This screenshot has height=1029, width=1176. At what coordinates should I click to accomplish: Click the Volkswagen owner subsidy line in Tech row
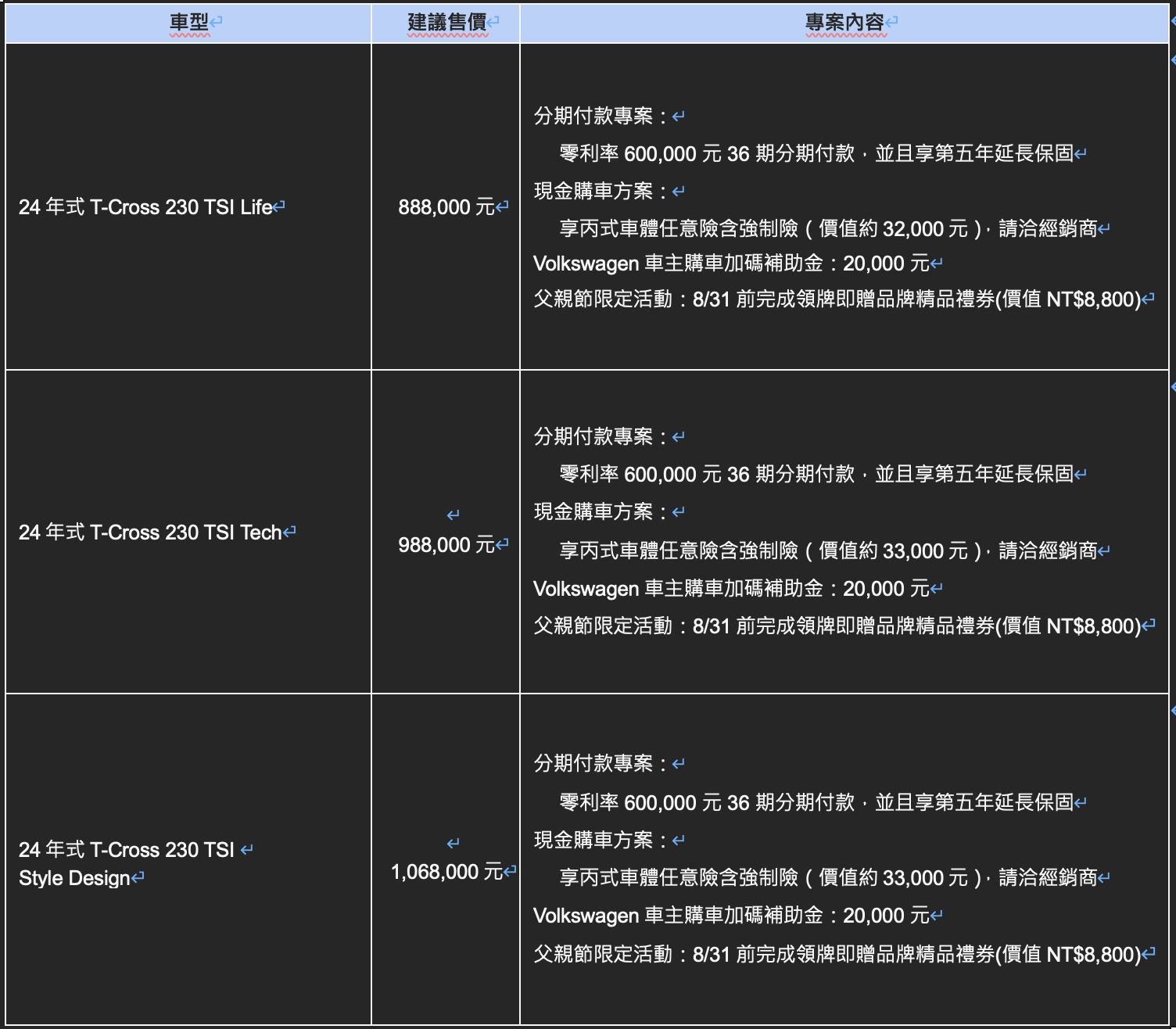pyautogui.click(x=730, y=589)
